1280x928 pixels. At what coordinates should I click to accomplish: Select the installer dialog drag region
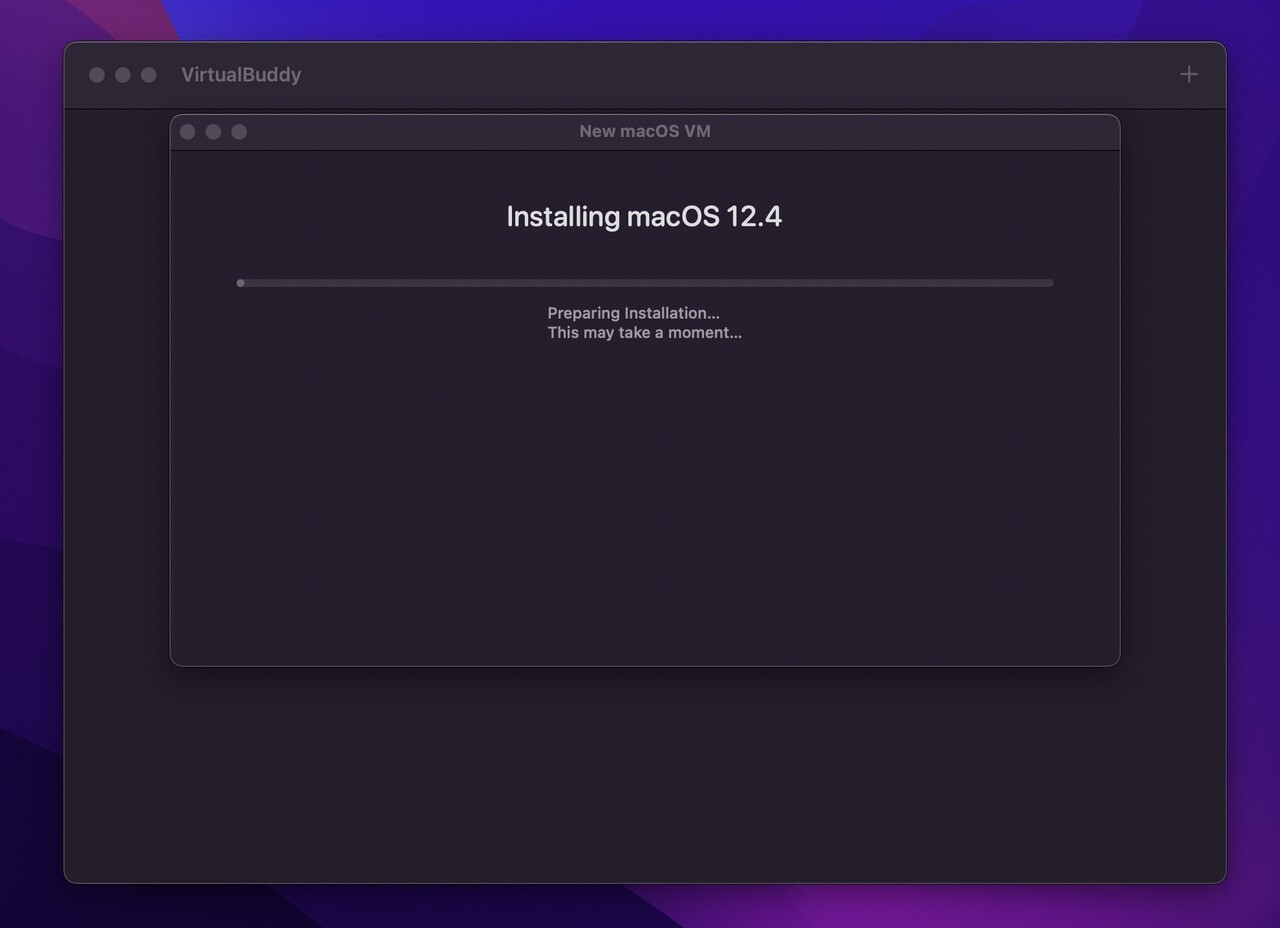[x=420, y=131]
